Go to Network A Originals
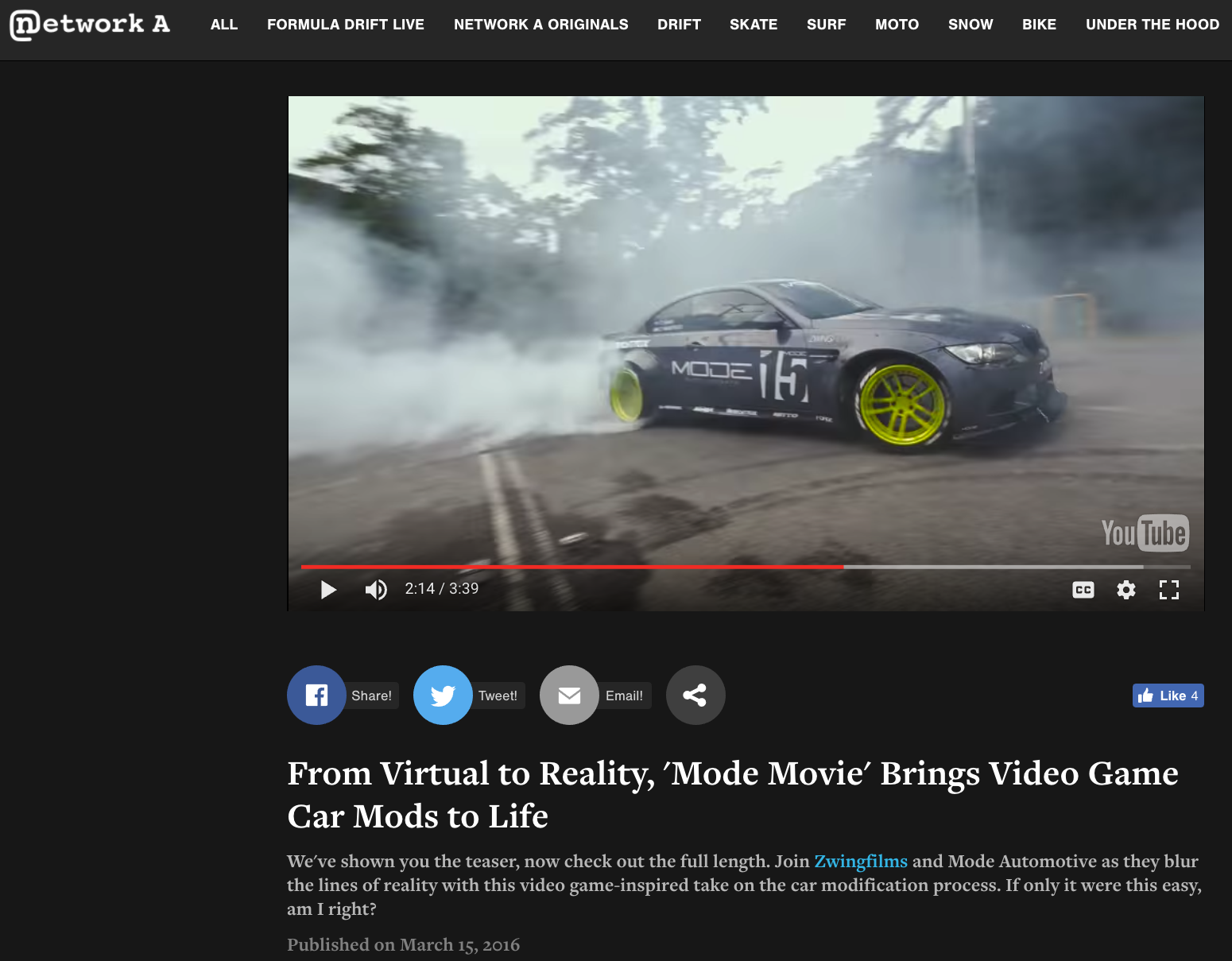This screenshot has height=961, width=1232. (x=541, y=25)
